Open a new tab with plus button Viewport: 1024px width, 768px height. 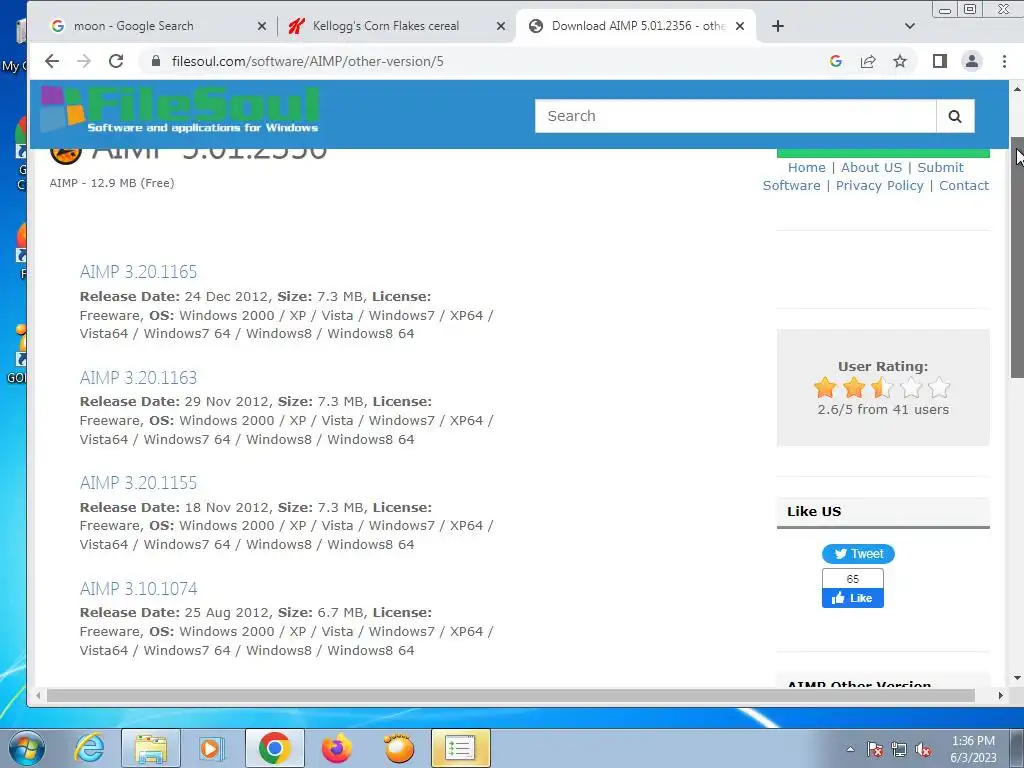(x=778, y=26)
